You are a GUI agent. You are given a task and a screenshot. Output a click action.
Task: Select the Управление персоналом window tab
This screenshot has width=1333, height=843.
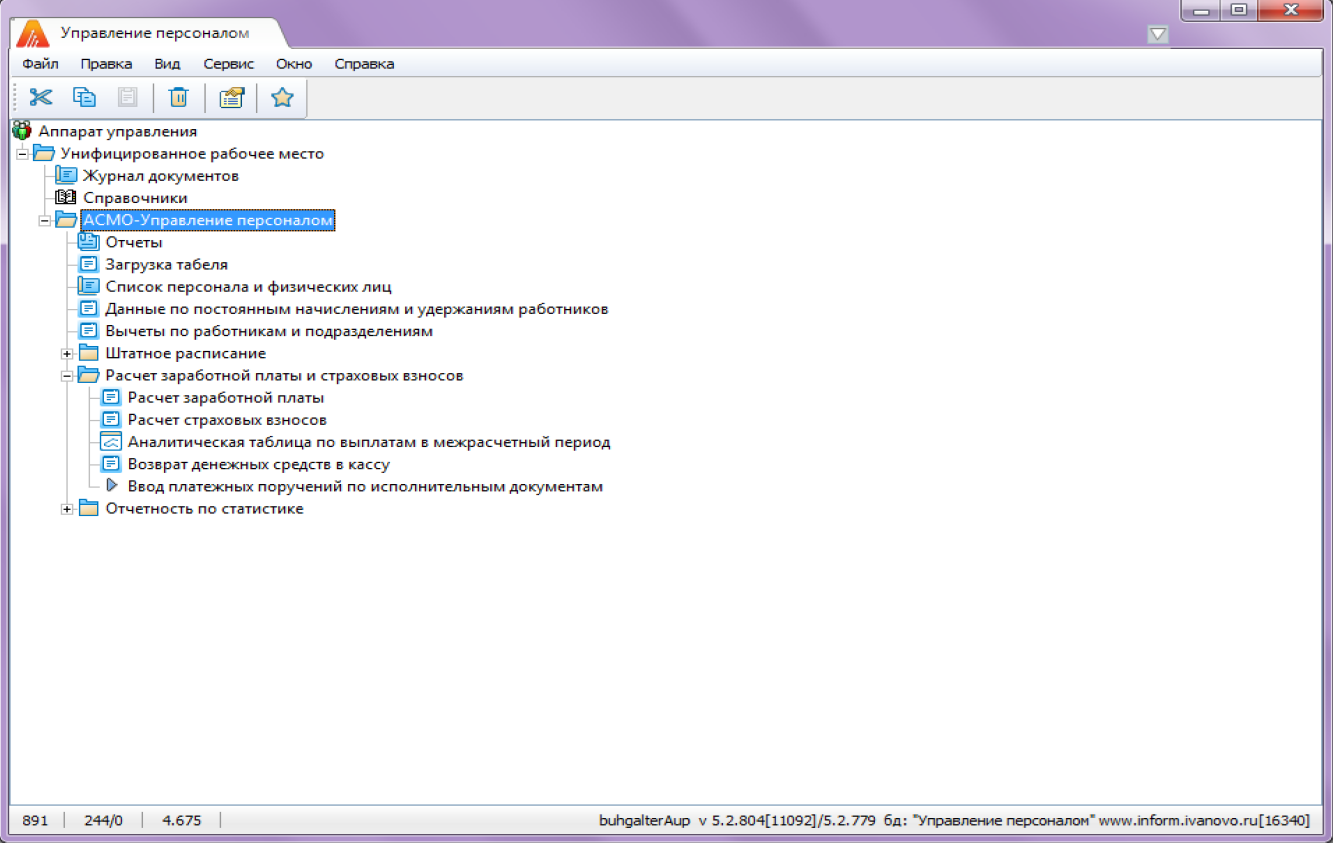[x=155, y=33]
